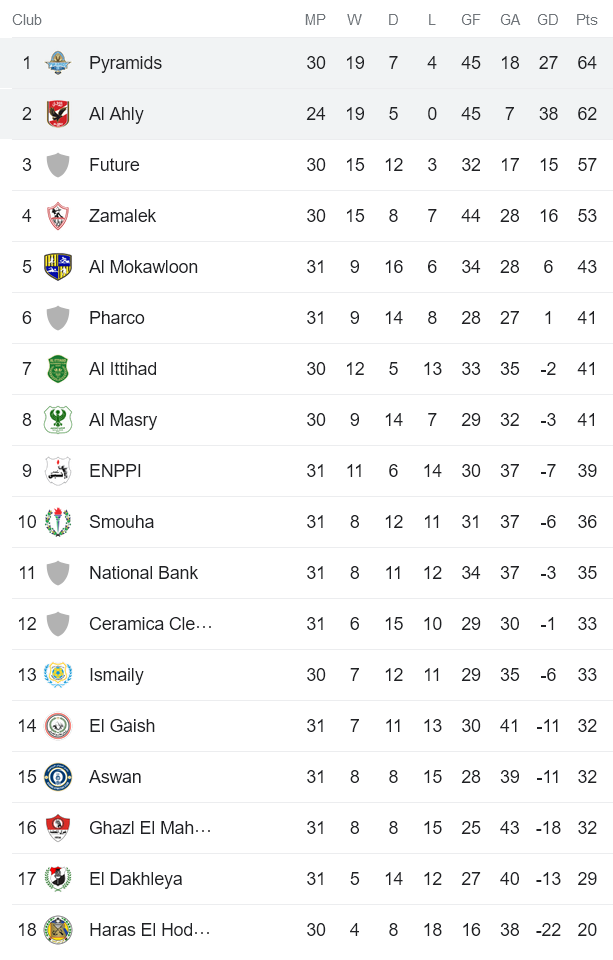
Task: Click the Aswan club crest icon
Action: (58, 777)
